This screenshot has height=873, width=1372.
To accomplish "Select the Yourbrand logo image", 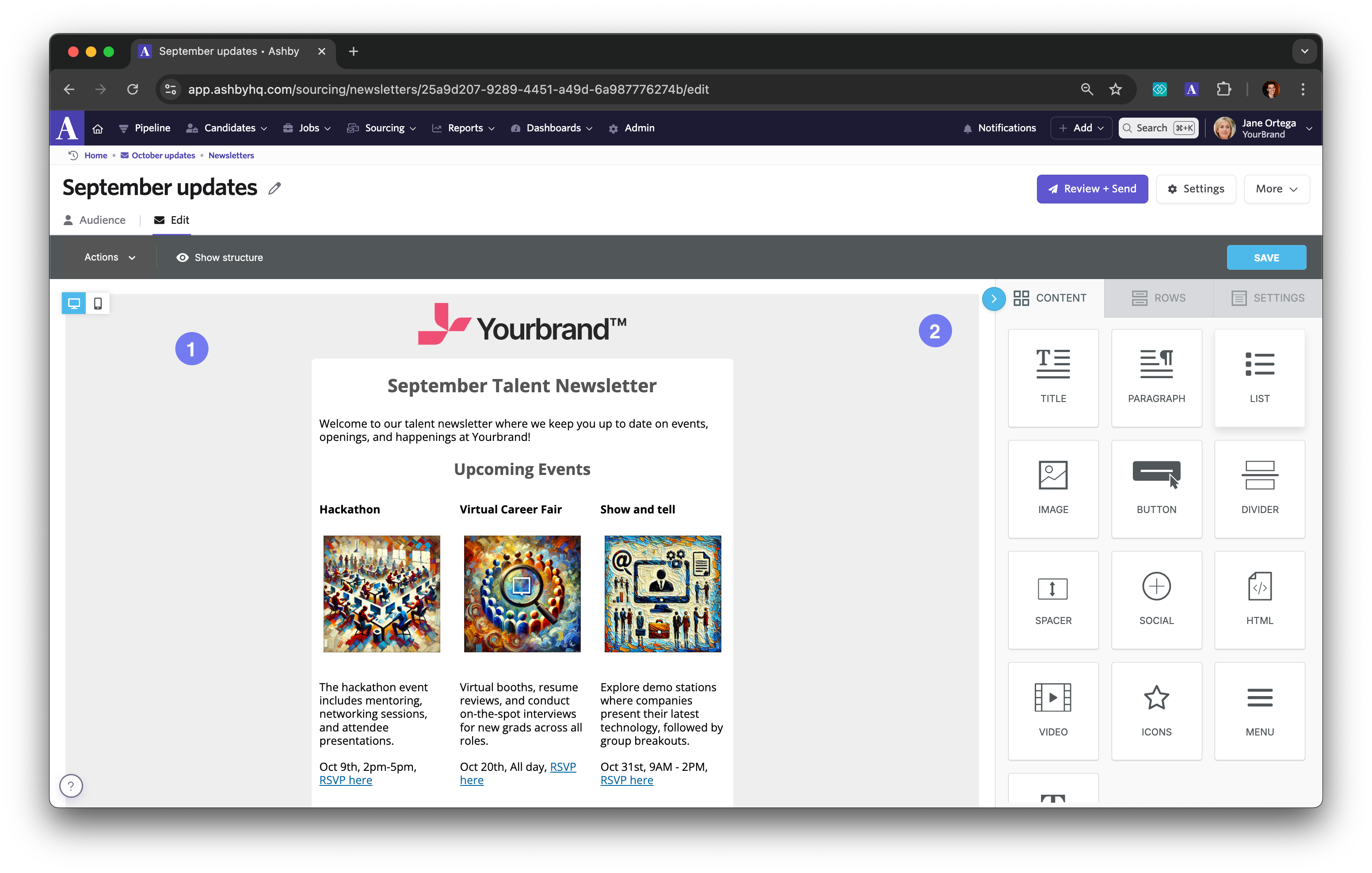I will pos(522,325).
